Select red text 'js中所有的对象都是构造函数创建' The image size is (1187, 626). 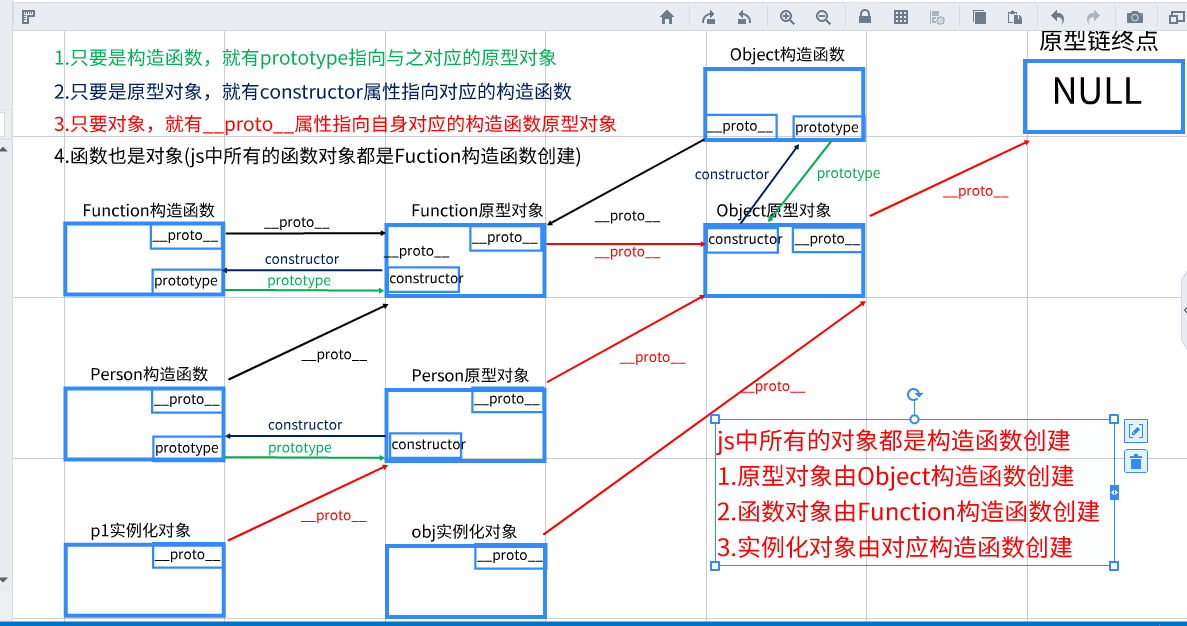coord(893,441)
